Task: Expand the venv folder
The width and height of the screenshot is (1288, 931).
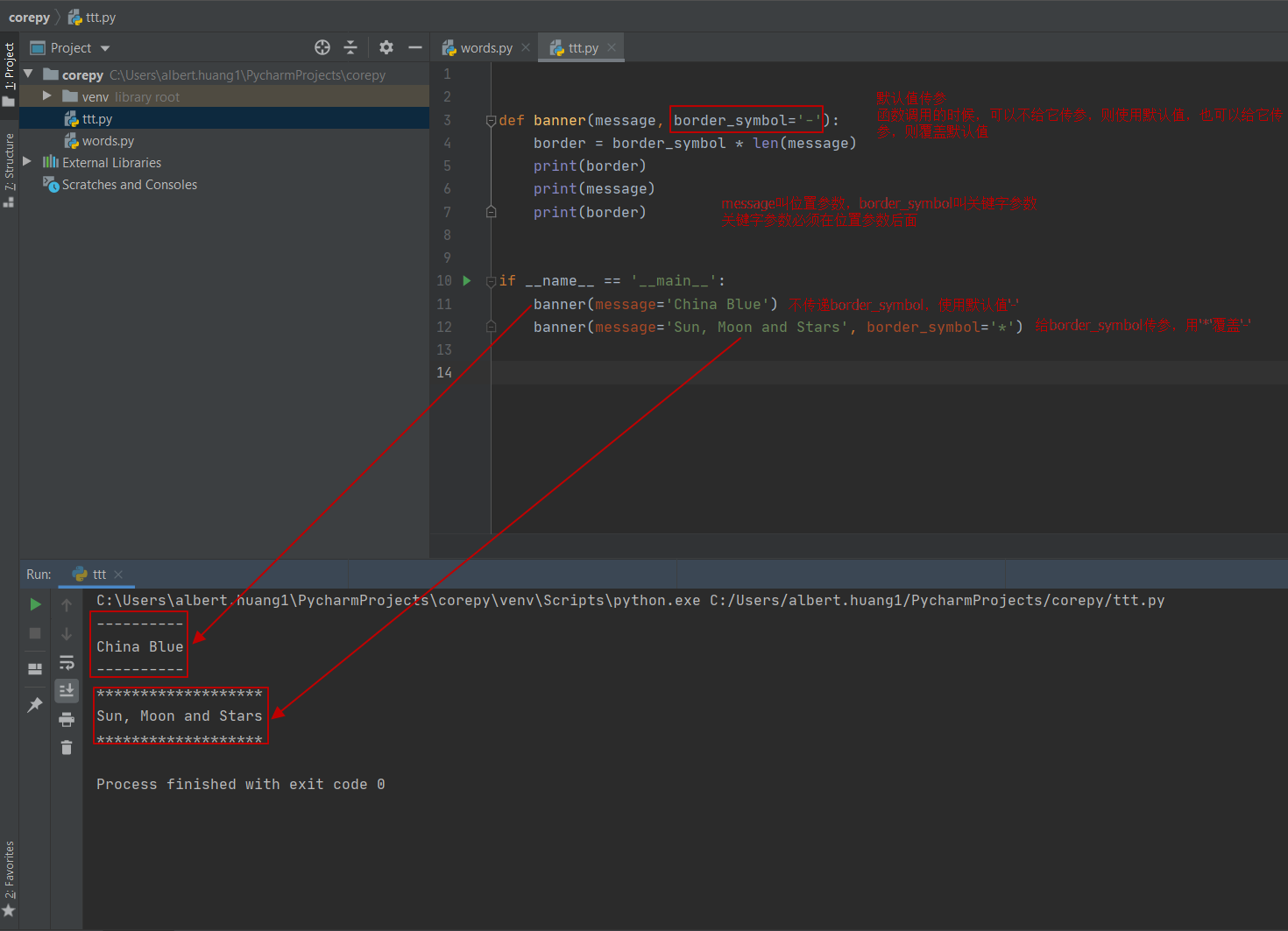Action: click(x=47, y=96)
